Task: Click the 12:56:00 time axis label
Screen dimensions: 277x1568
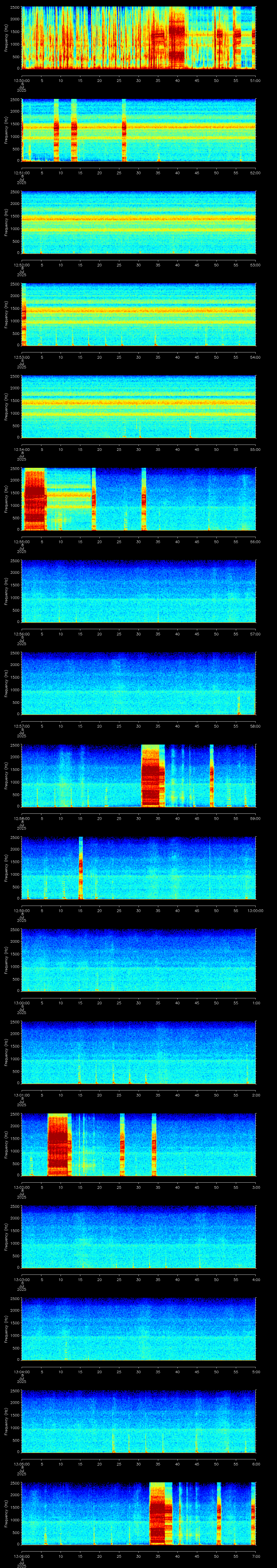Action: click(22, 634)
